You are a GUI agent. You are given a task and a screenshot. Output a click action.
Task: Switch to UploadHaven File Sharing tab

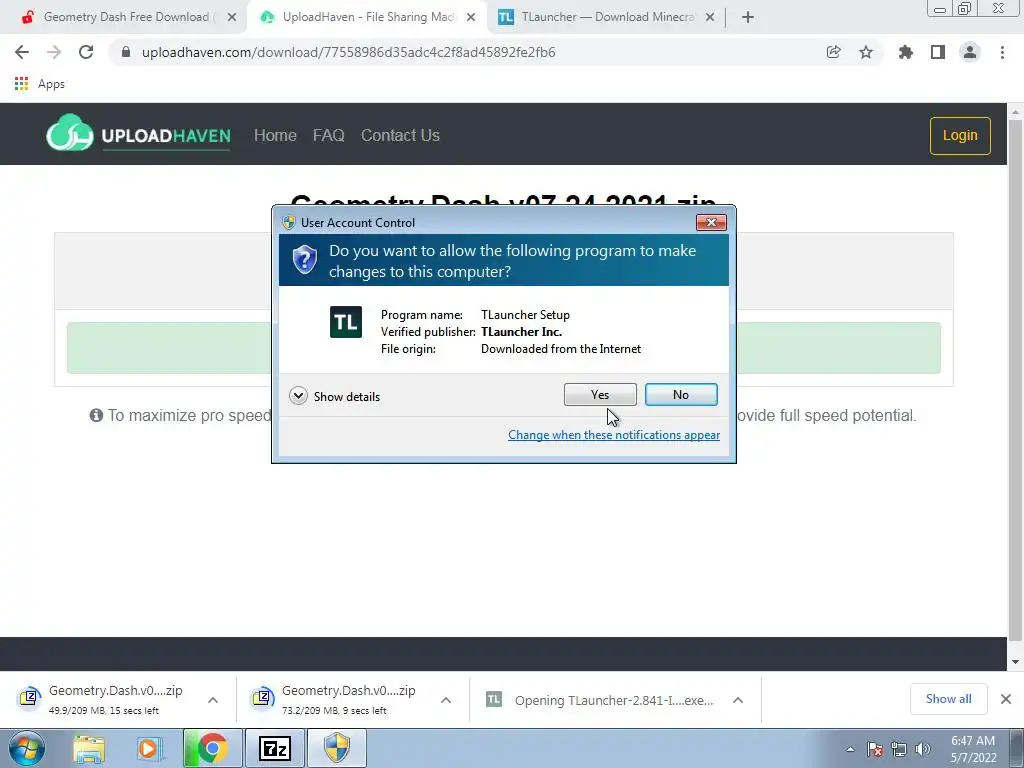(x=368, y=17)
